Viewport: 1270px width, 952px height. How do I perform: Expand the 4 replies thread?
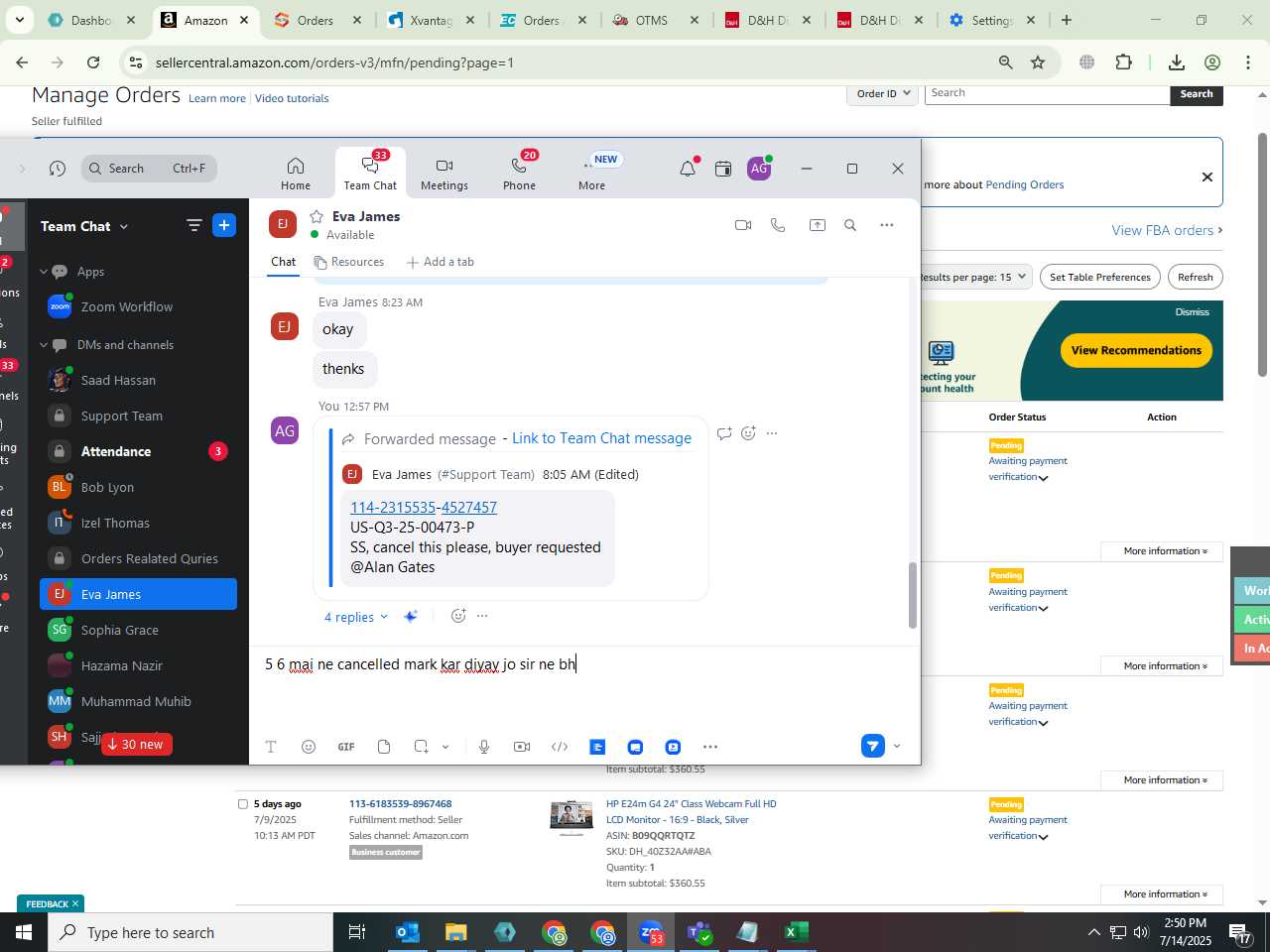point(356,617)
